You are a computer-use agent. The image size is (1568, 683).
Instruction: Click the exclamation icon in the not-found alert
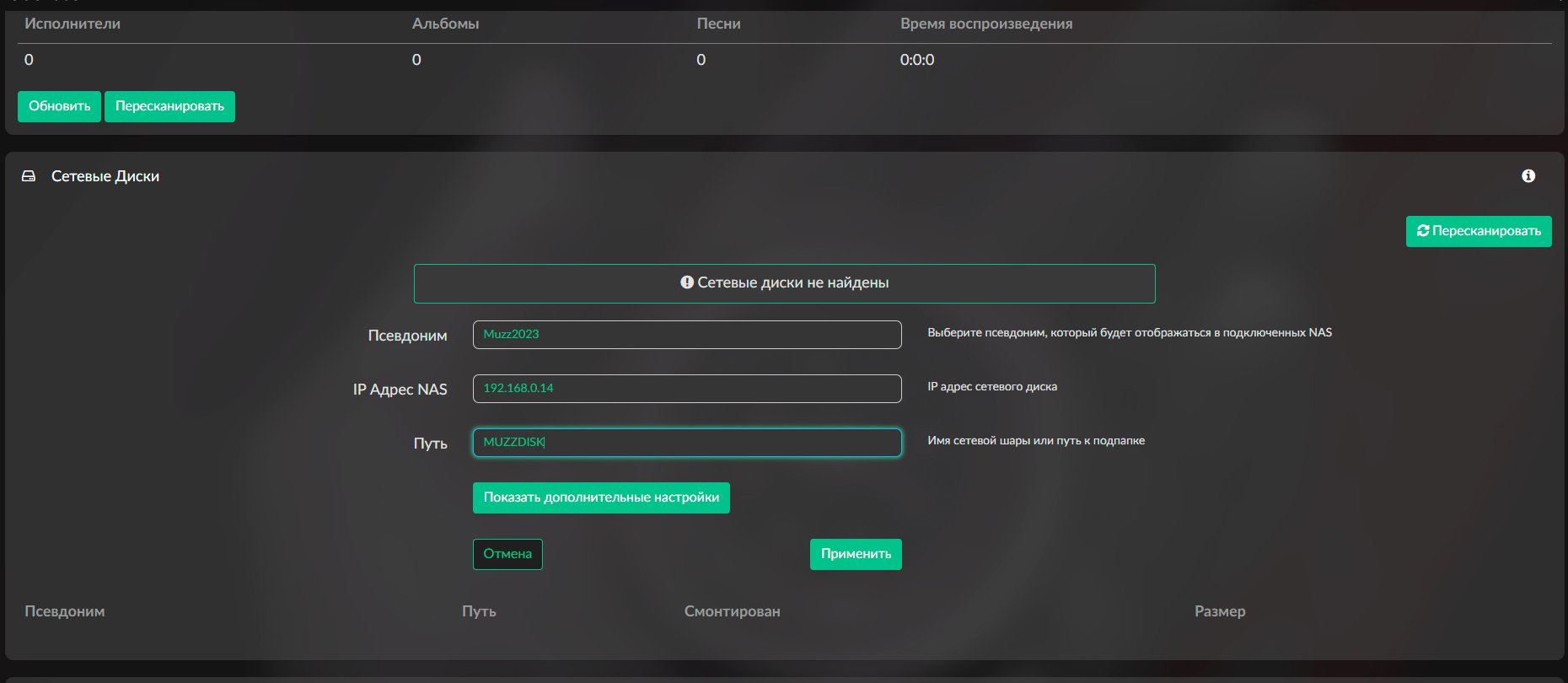[687, 282]
